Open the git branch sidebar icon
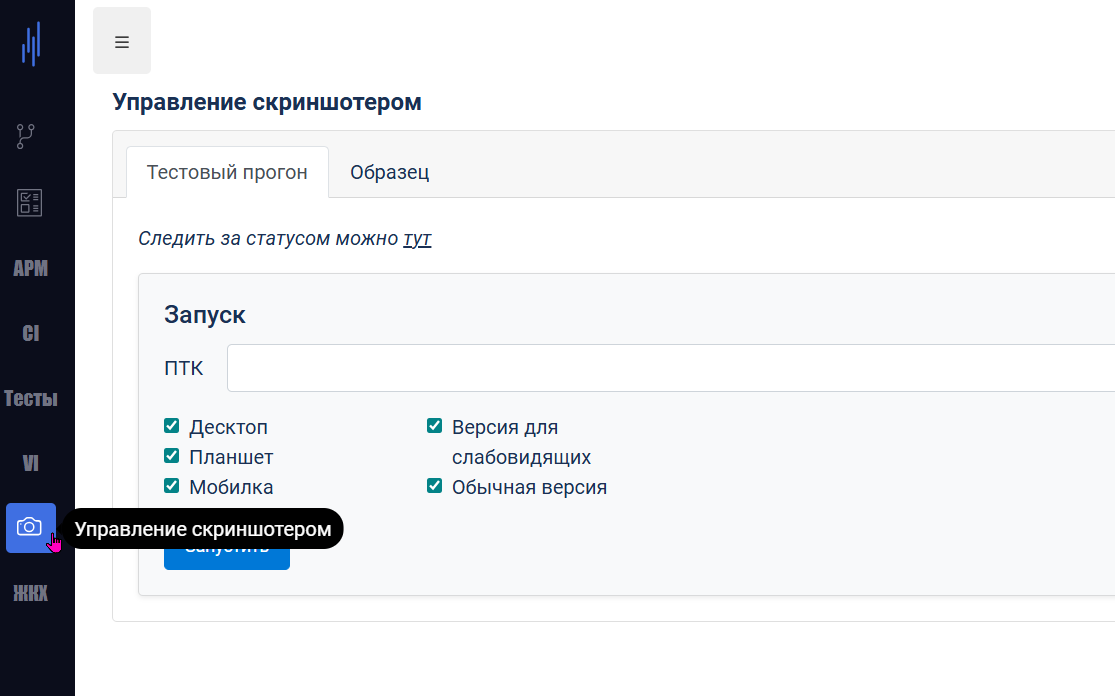This screenshot has height=696, width=1115. (26, 136)
